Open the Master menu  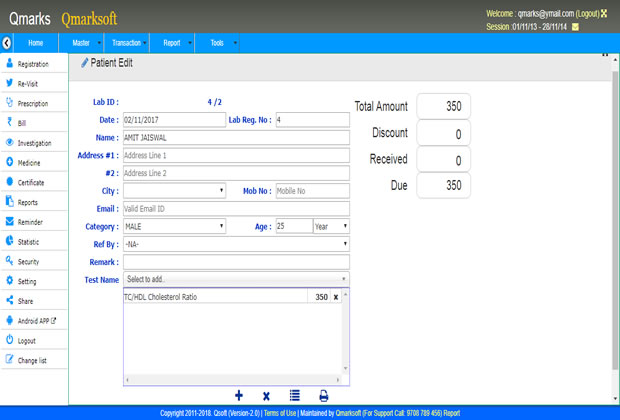81,43
